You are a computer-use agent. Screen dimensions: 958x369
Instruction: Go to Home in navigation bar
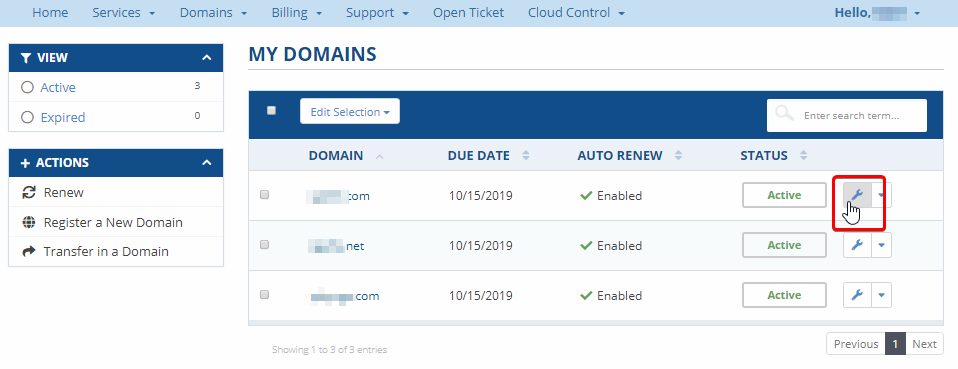coord(50,13)
